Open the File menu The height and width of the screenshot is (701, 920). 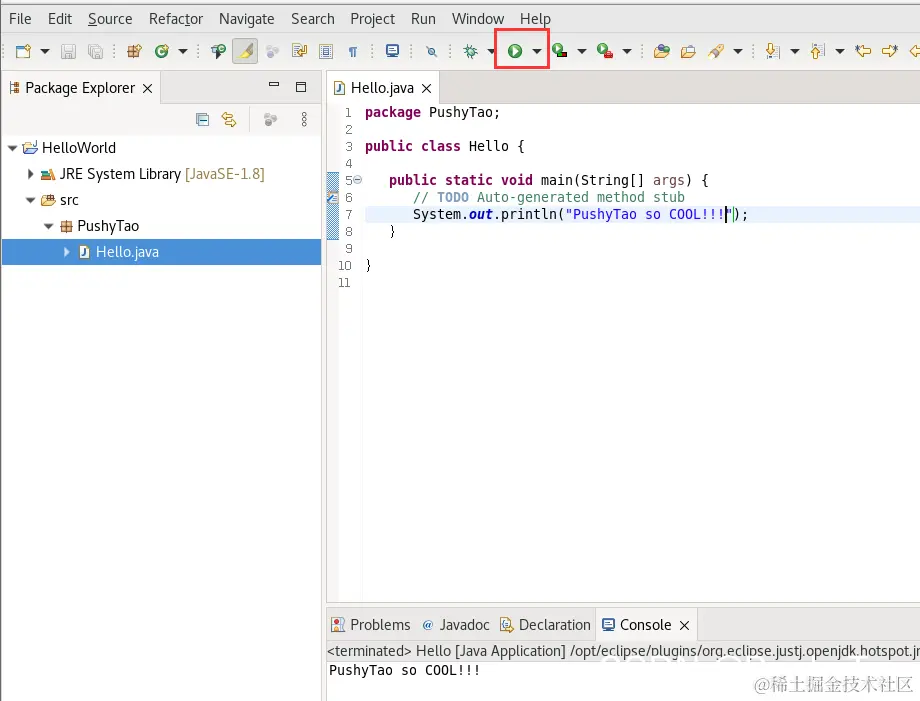pyautogui.click(x=20, y=19)
